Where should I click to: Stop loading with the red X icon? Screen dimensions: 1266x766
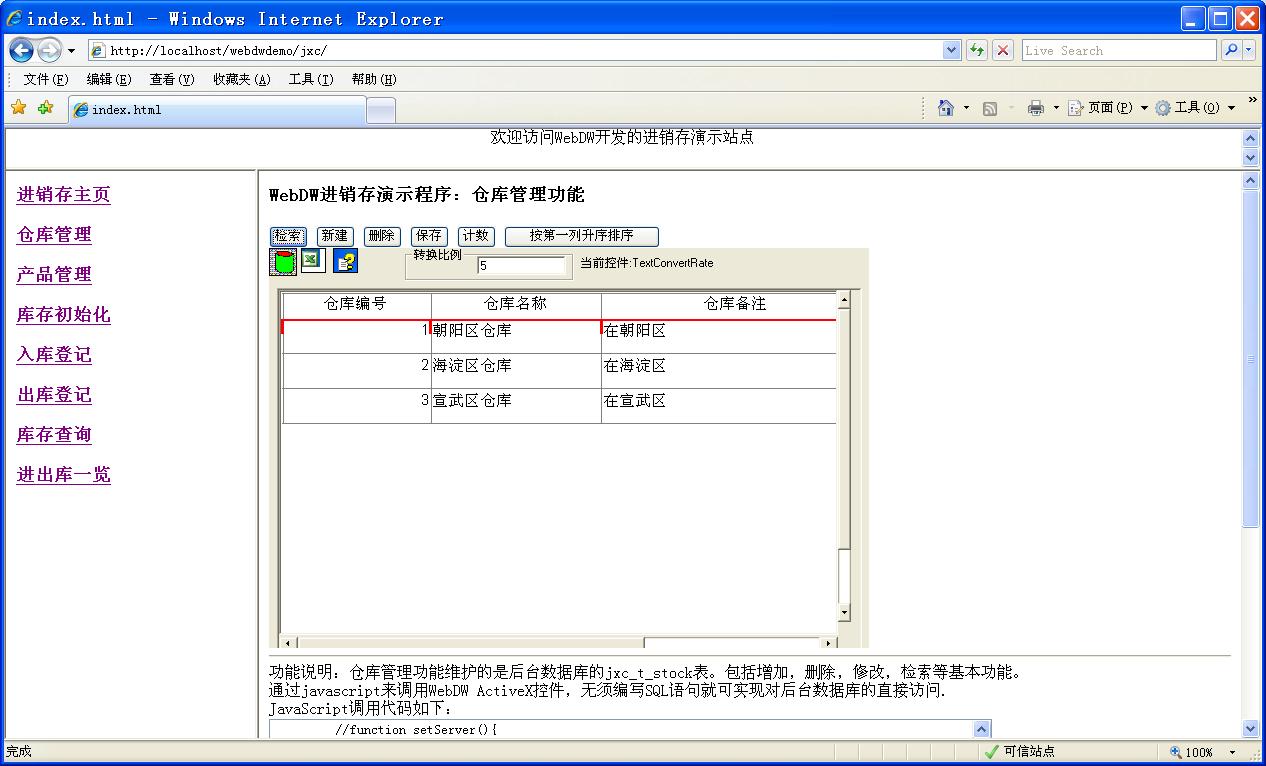(x=1003, y=50)
